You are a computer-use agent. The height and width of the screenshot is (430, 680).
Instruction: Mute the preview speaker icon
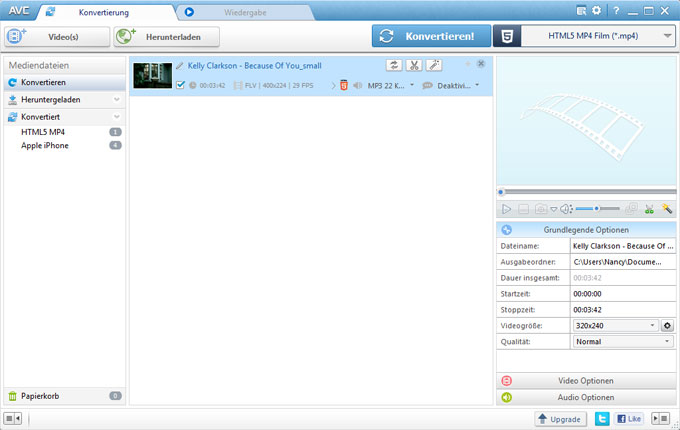click(x=566, y=209)
